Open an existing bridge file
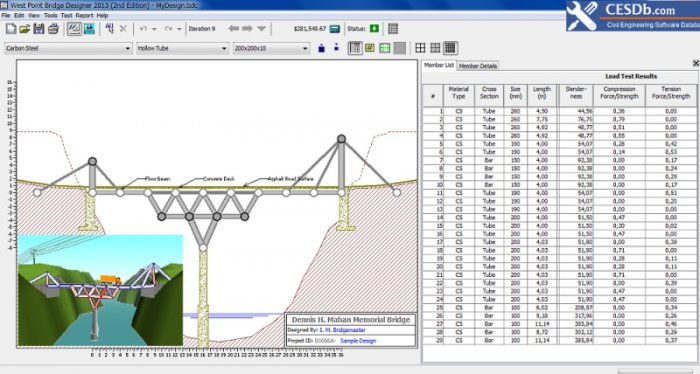Image resolution: width=700 pixels, height=374 pixels. pyautogui.click(x=25, y=29)
